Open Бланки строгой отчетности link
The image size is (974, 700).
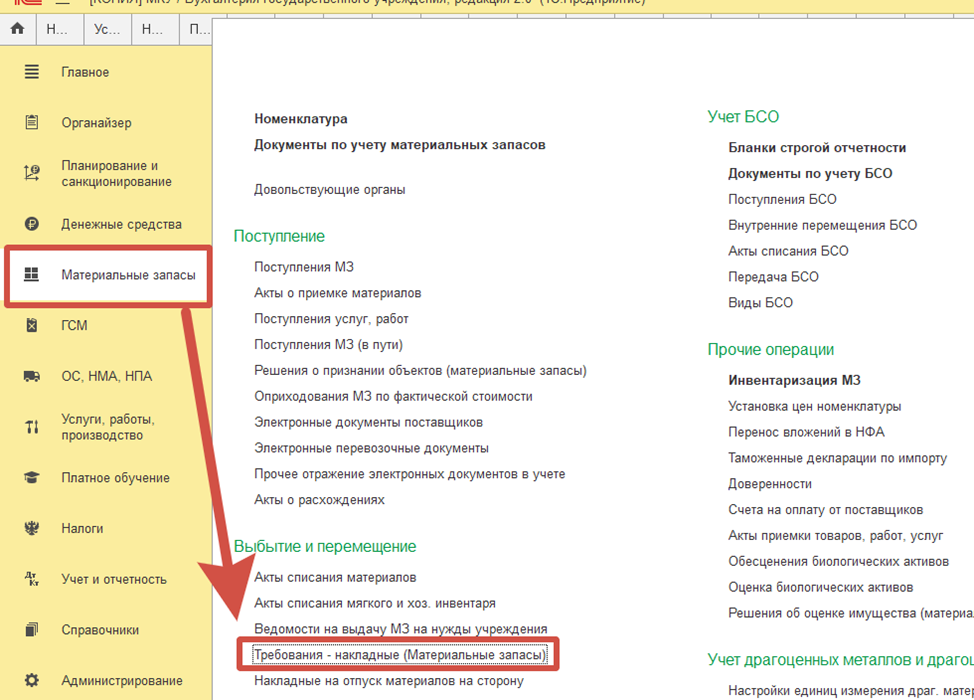pos(817,148)
